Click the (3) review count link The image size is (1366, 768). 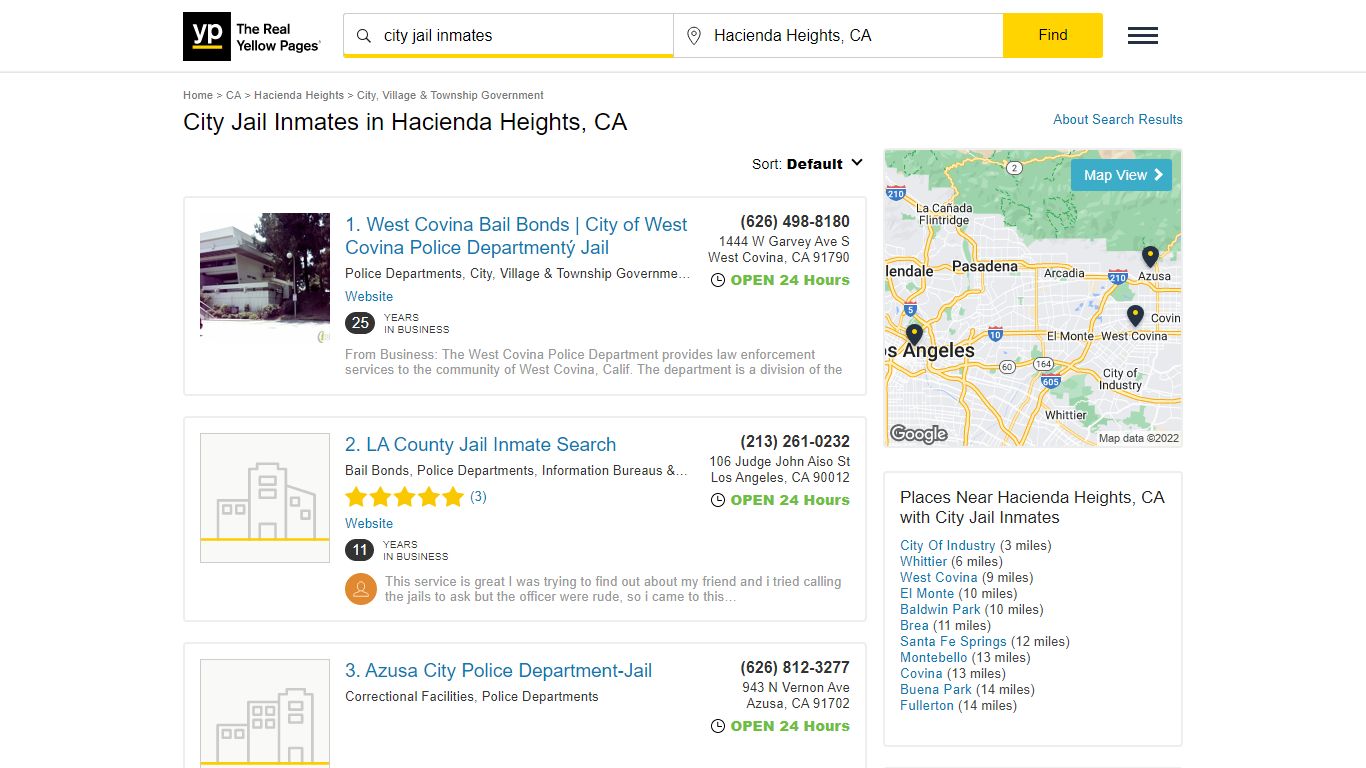click(x=478, y=496)
